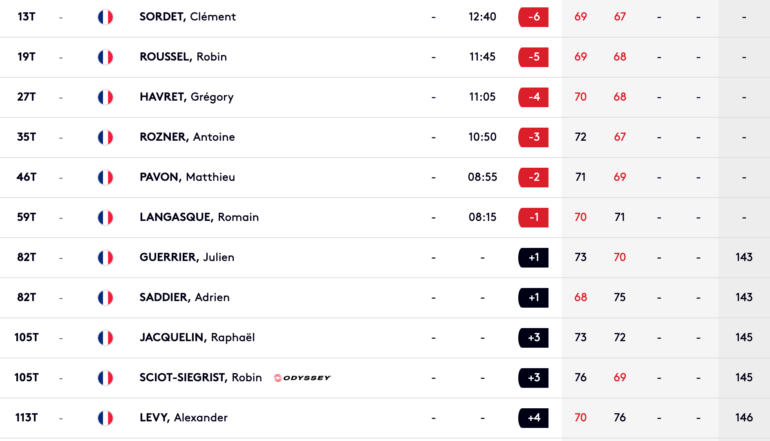Open SCIOT-SIEGRIST, Robin player details
Image resolution: width=770 pixels, height=441 pixels.
click(200, 378)
